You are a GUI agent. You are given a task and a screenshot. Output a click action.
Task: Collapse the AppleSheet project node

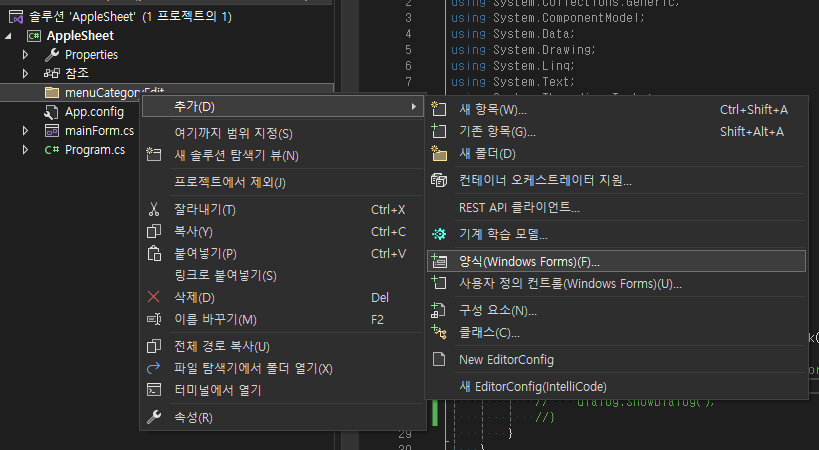click(x=8, y=36)
